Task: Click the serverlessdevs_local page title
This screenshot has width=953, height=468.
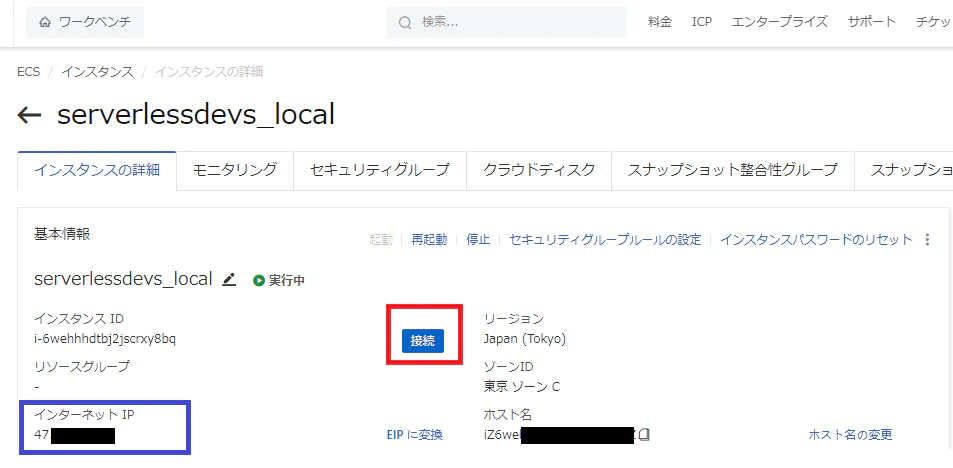Action: point(196,114)
